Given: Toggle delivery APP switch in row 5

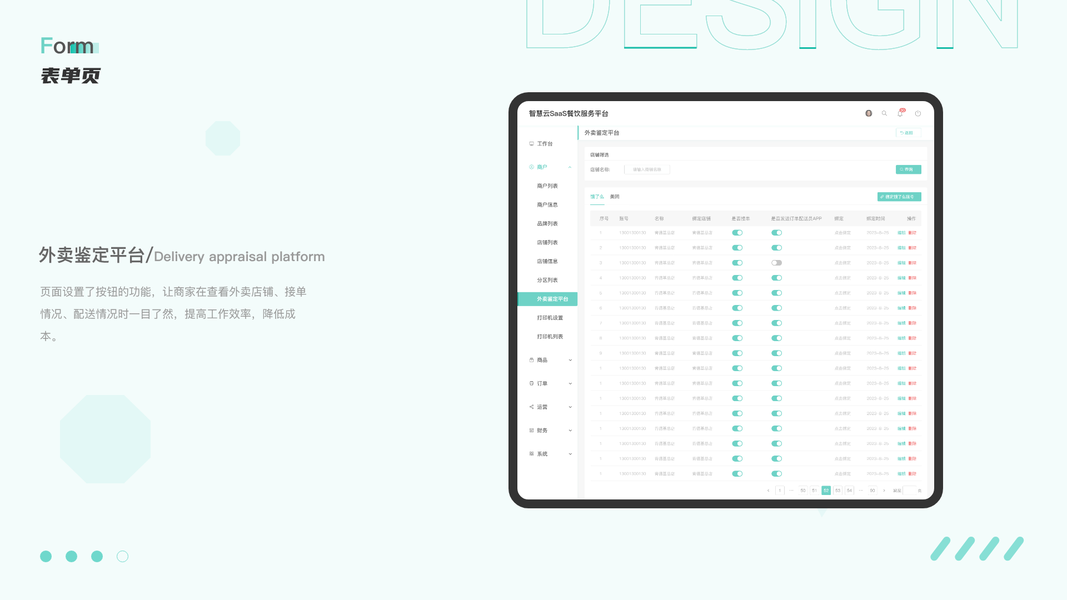Looking at the screenshot, I should tap(776, 293).
